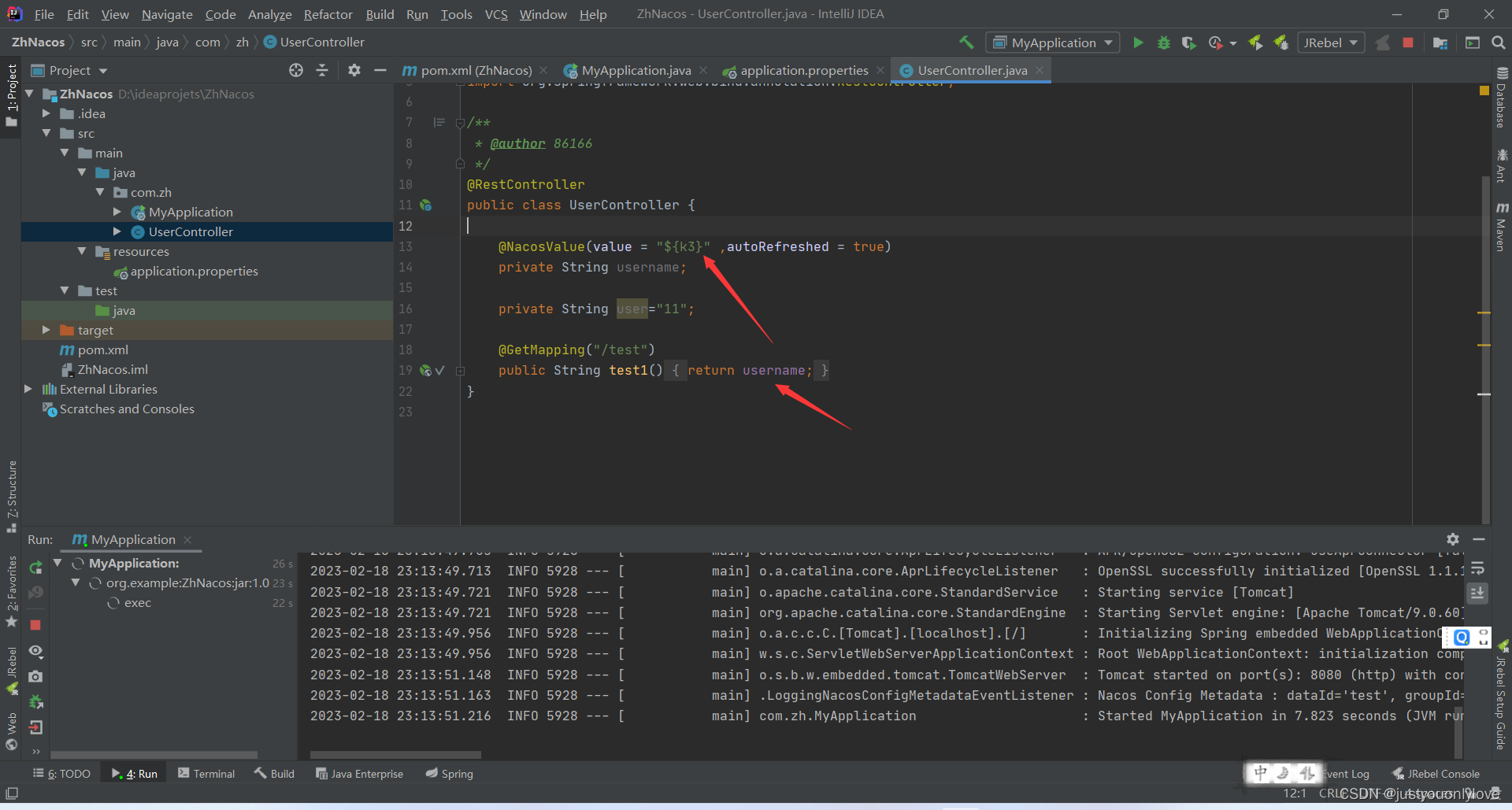
Task: Open the Refactor menu
Action: coord(328,14)
